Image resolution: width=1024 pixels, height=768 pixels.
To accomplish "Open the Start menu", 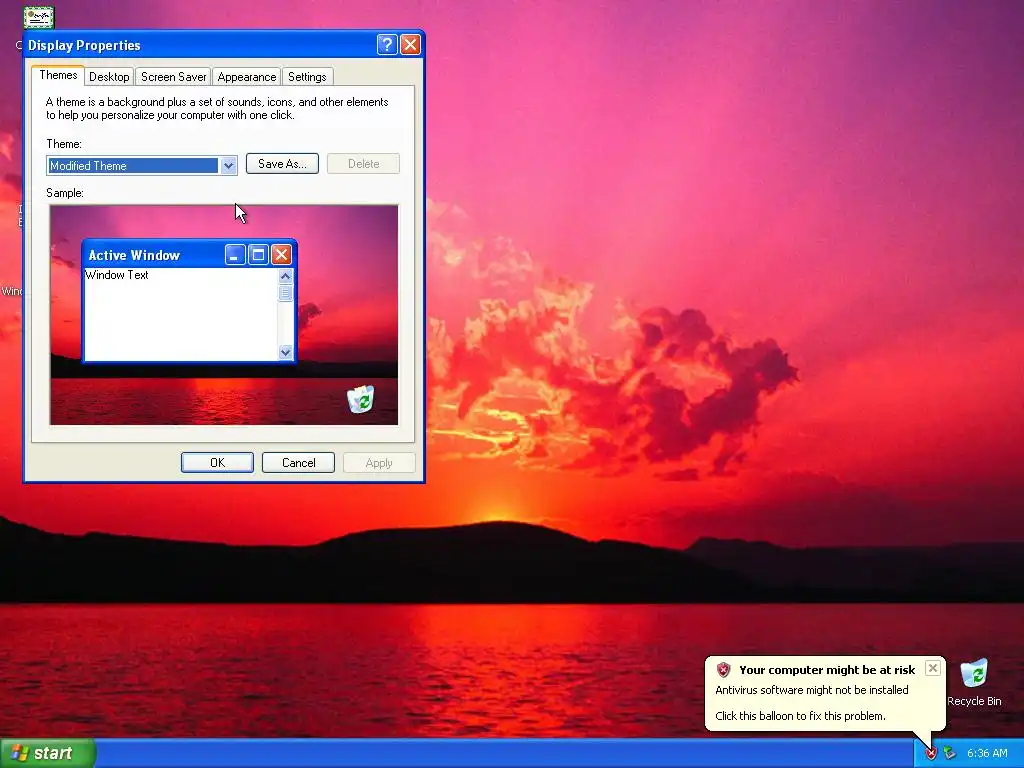I will (48, 753).
